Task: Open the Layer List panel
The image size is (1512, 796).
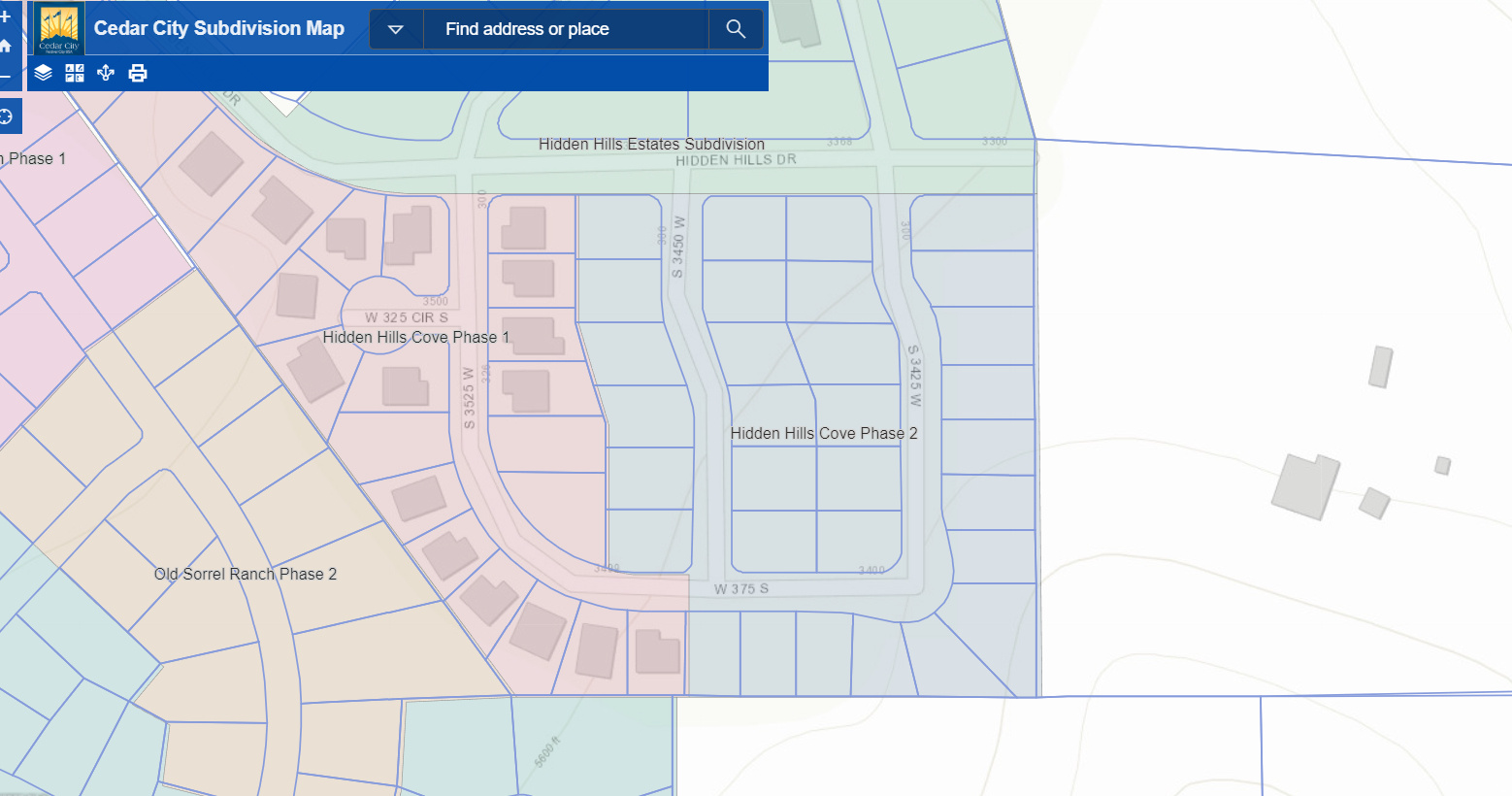Action: point(43,73)
